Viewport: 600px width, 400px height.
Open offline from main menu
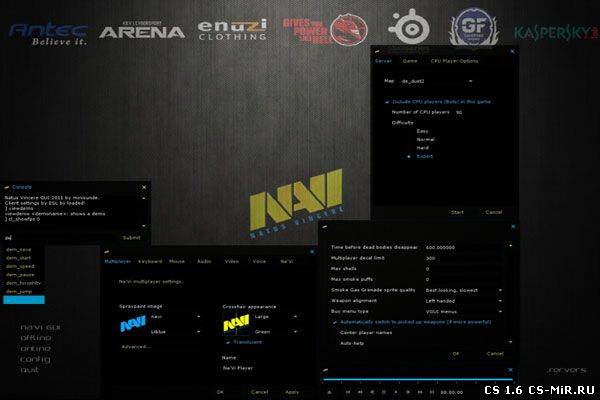(36, 338)
